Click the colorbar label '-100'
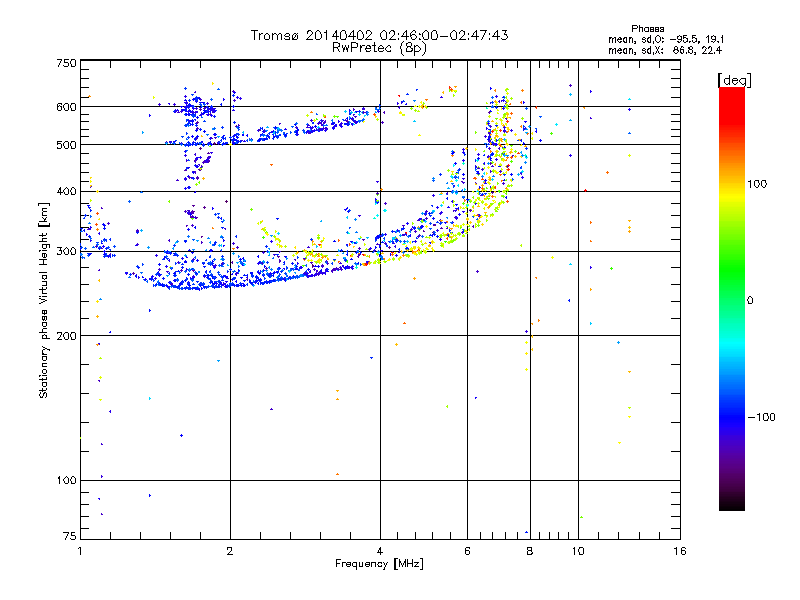800x600 pixels. tap(762, 417)
